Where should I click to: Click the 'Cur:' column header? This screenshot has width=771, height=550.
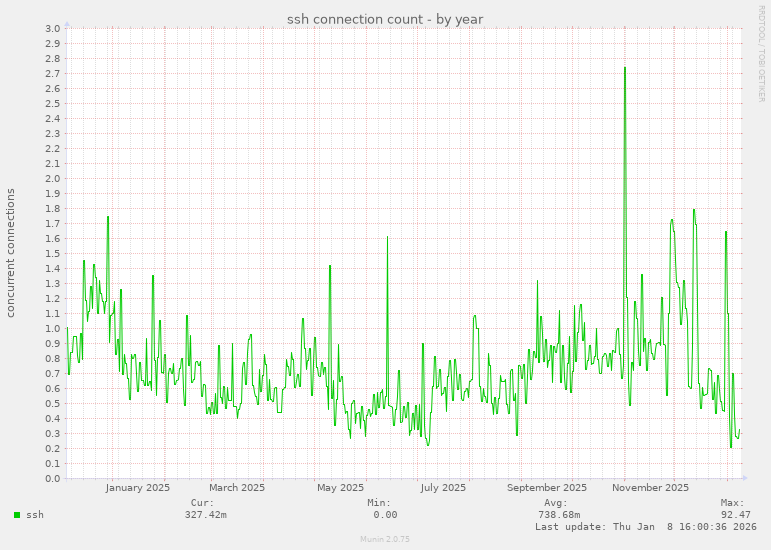tap(203, 503)
